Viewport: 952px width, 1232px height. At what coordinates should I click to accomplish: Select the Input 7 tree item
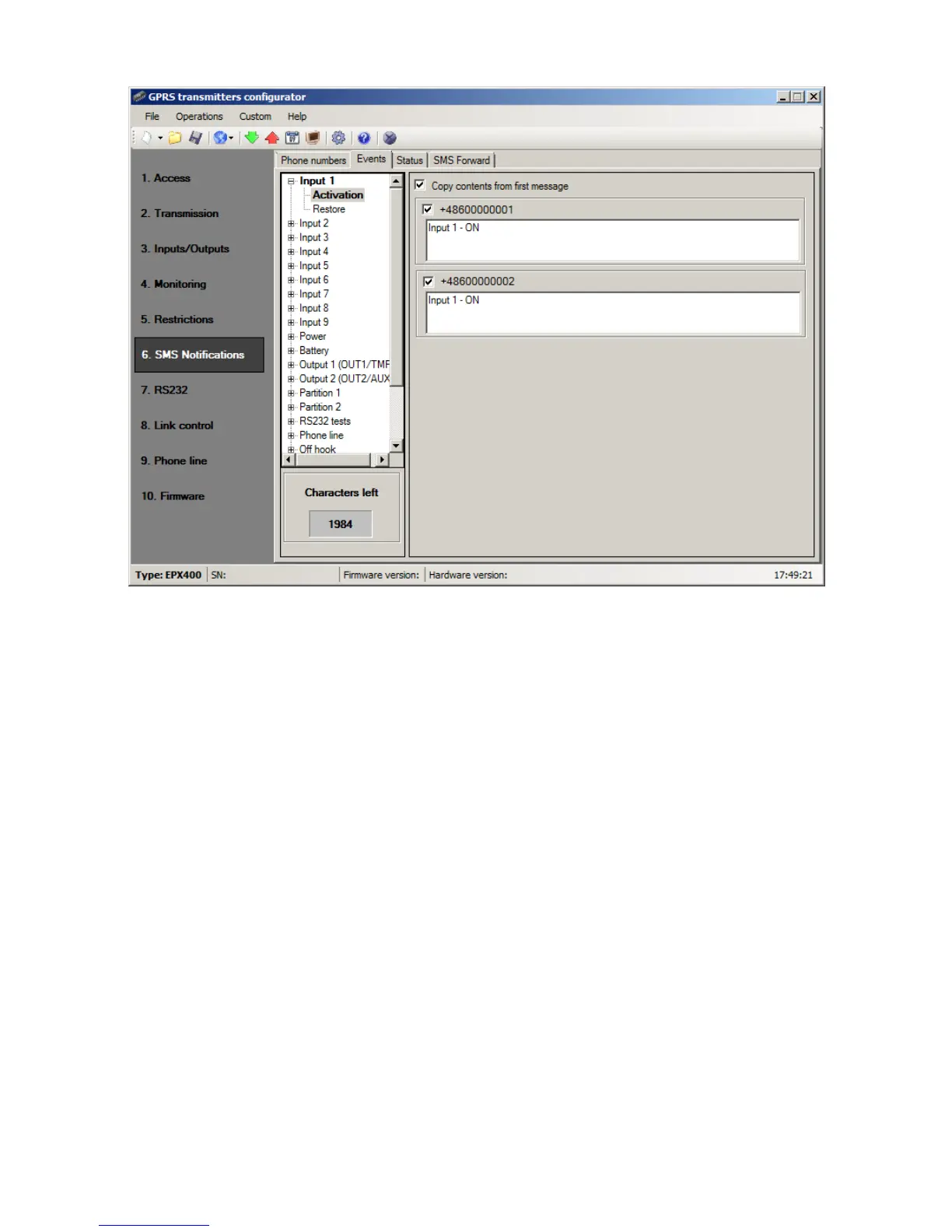point(314,294)
